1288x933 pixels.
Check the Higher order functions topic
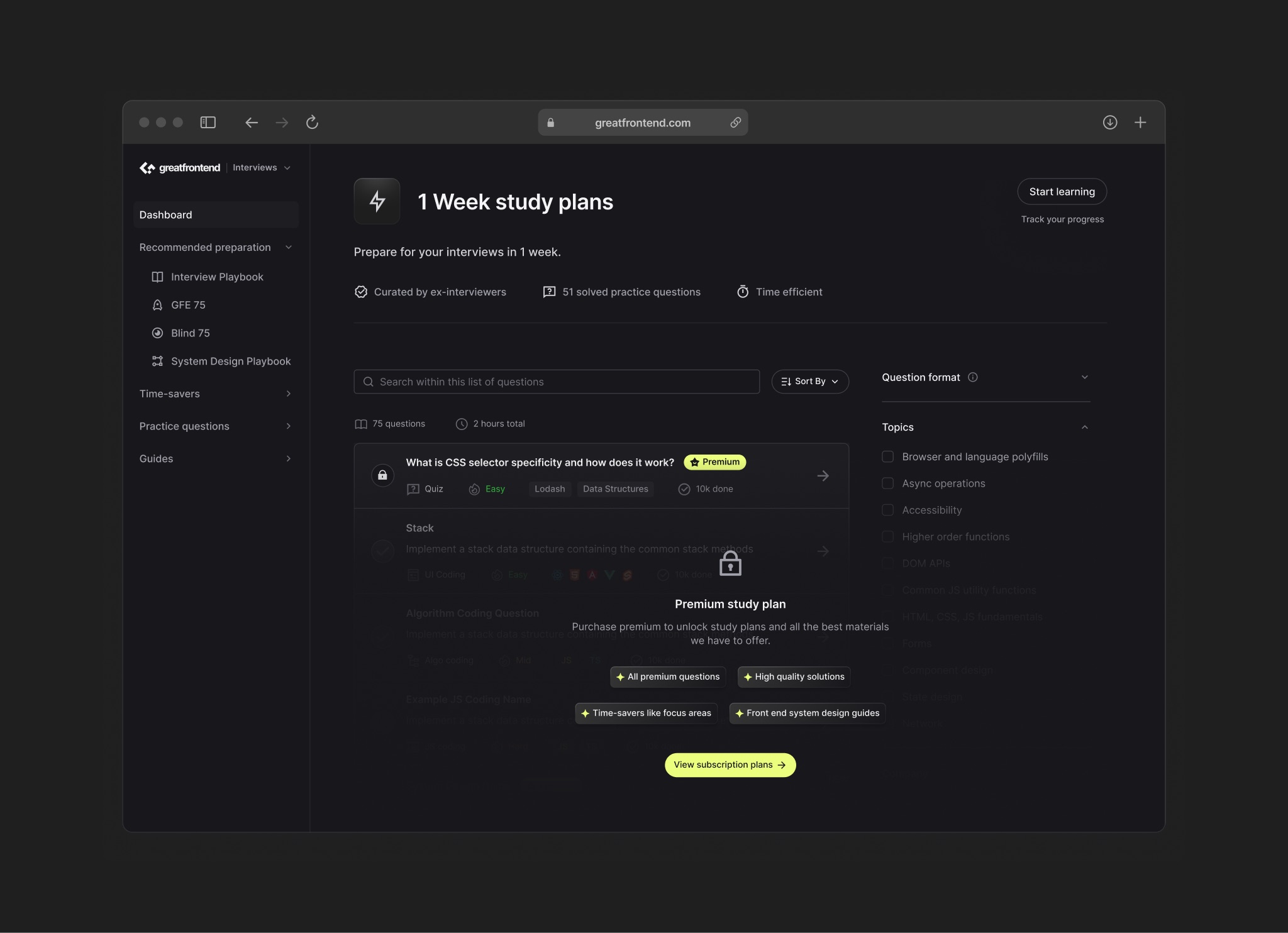(x=888, y=536)
